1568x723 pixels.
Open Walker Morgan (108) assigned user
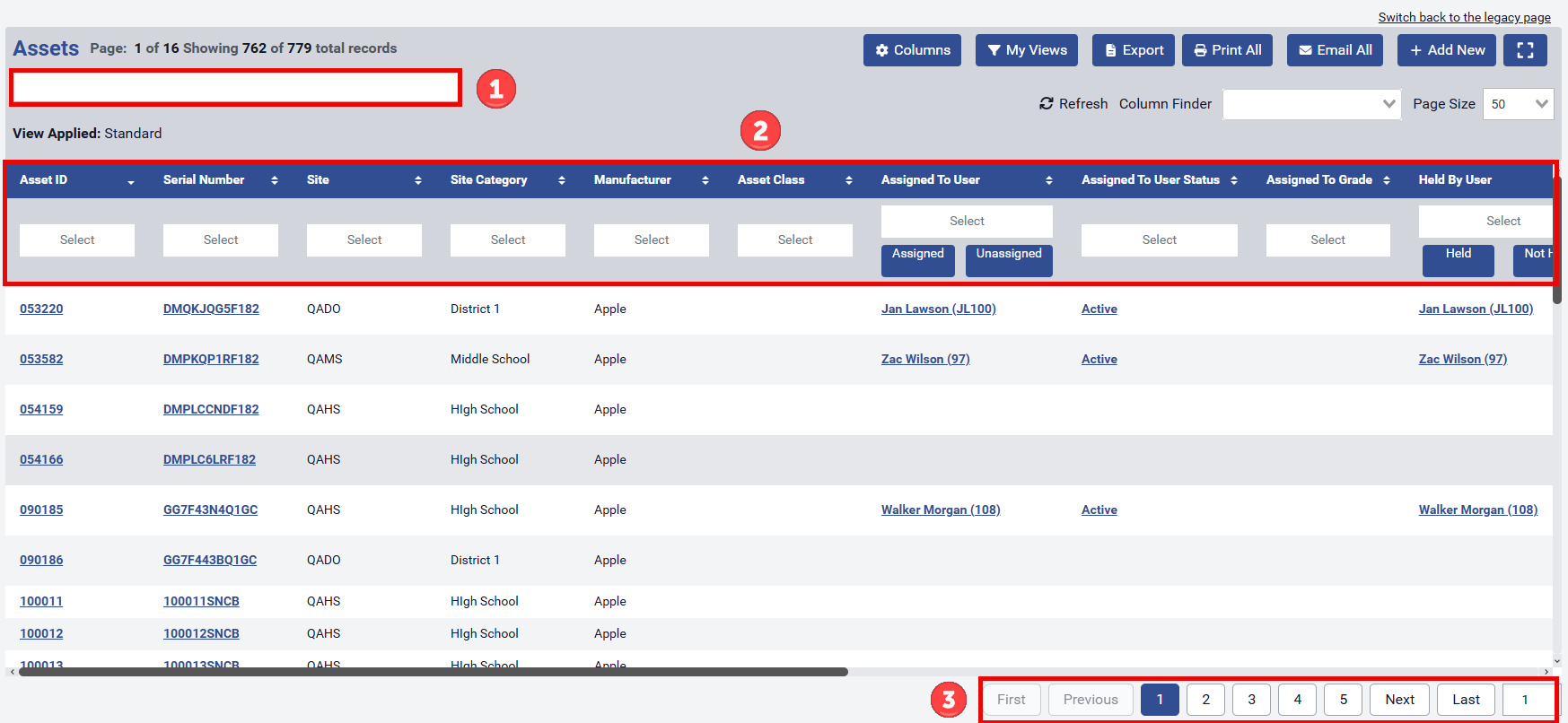pyautogui.click(x=941, y=510)
